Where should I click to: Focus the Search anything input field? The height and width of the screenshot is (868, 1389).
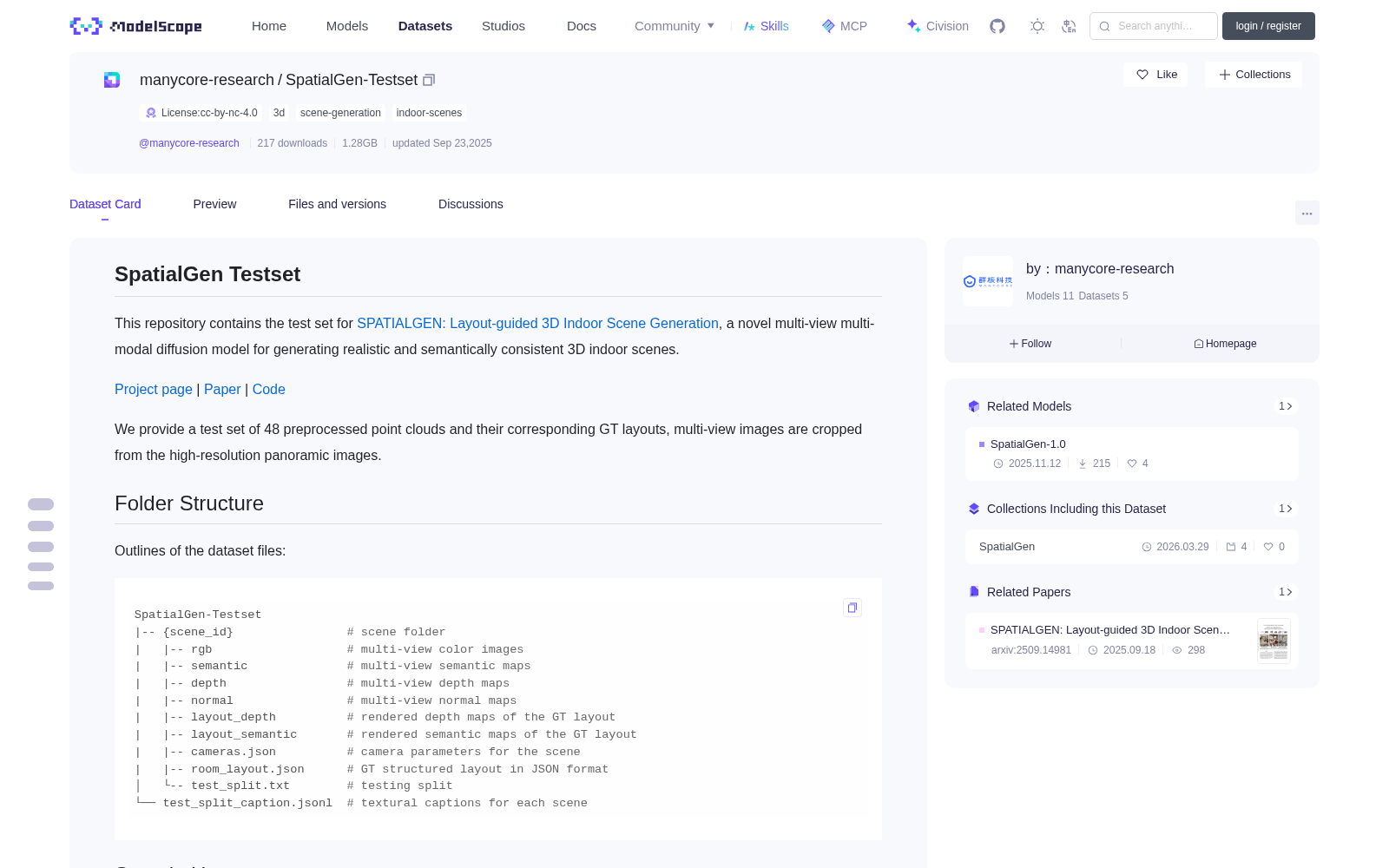coord(1154,26)
